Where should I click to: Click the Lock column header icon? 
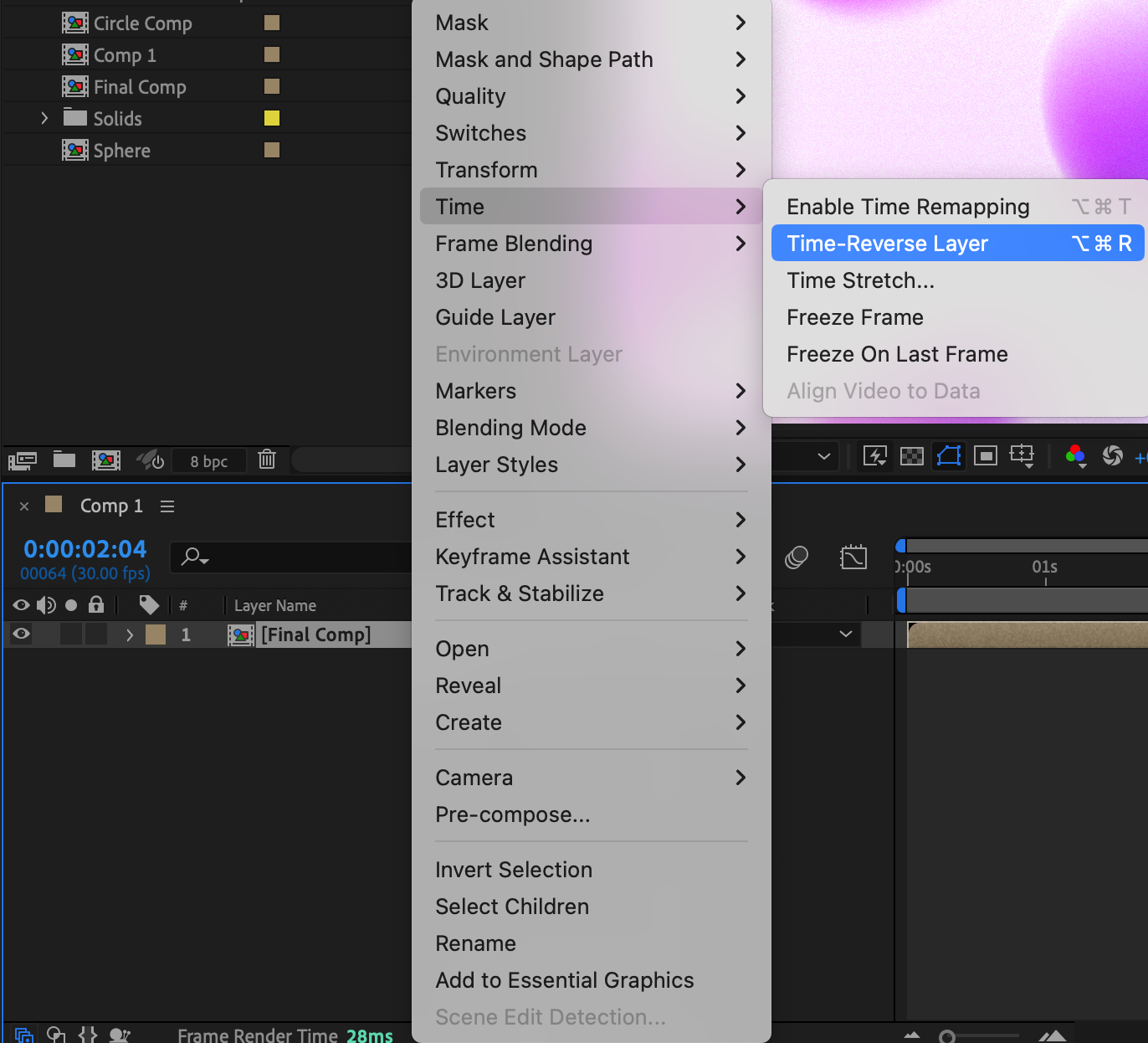tap(96, 604)
